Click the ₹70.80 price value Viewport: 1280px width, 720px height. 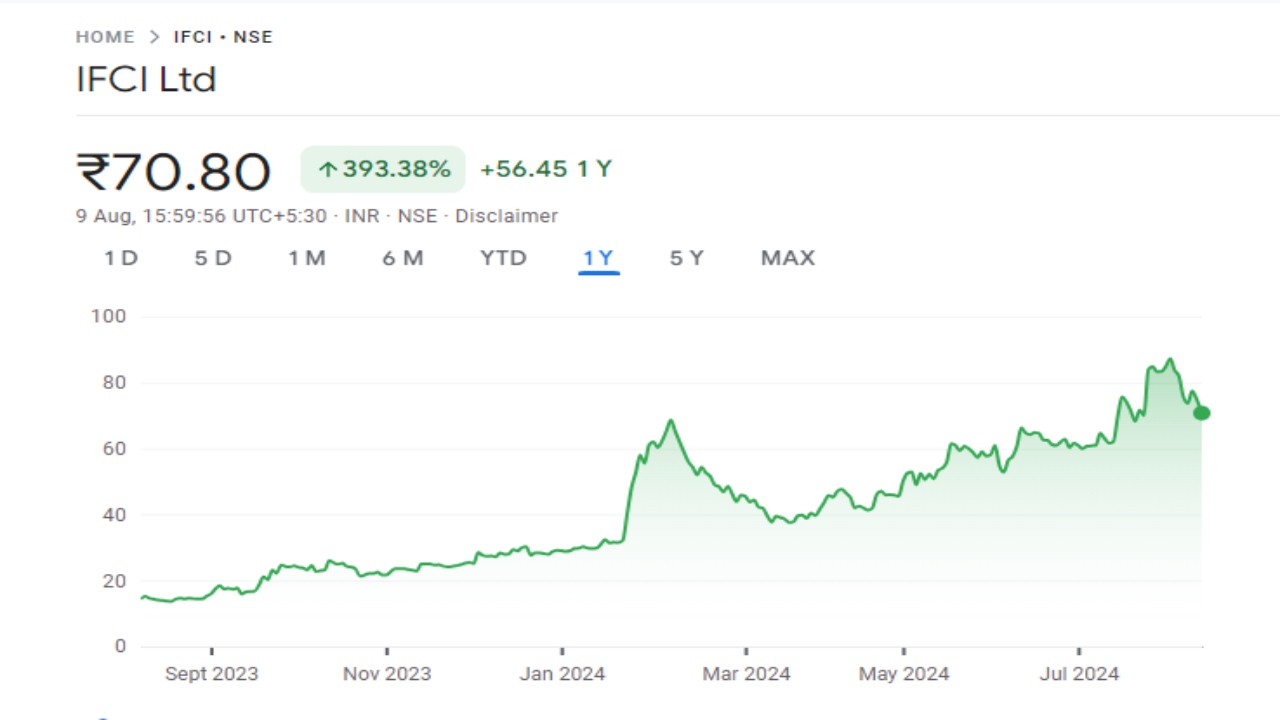click(x=173, y=171)
